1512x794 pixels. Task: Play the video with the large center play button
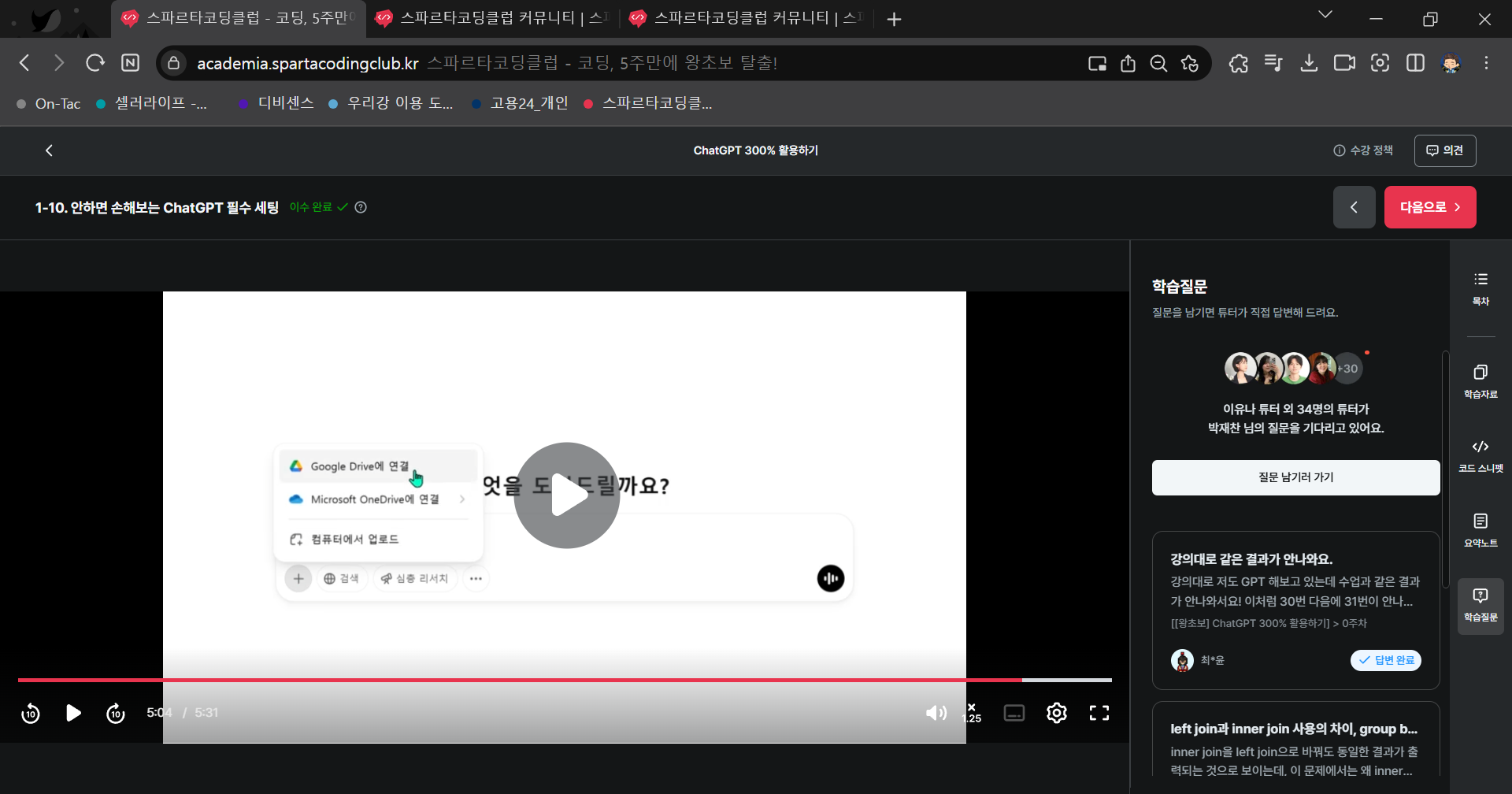[567, 495]
